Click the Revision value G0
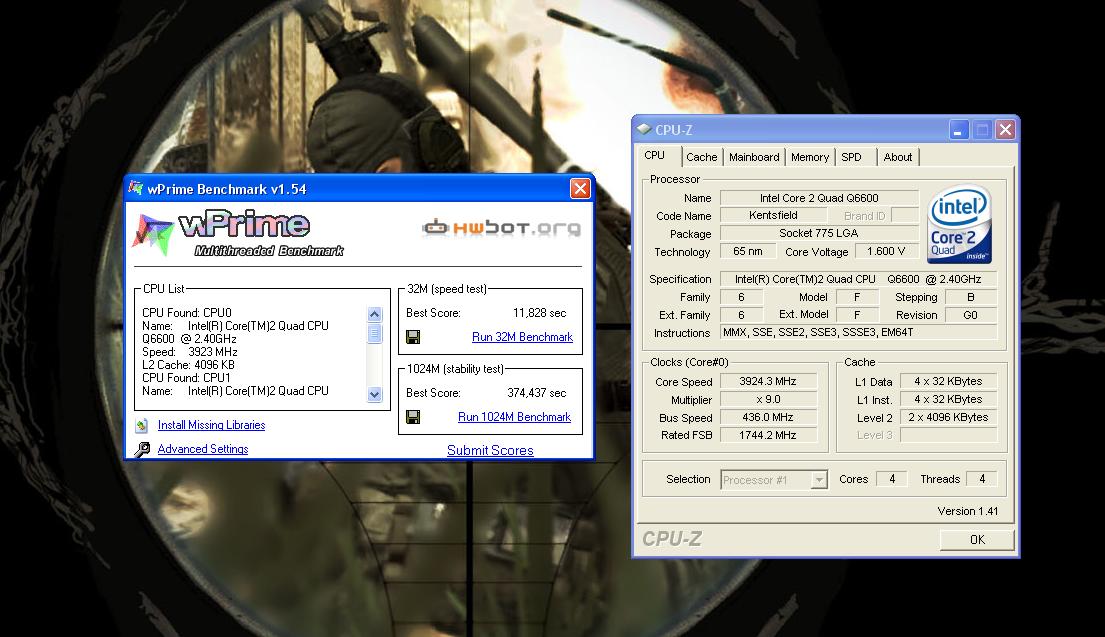The image size is (1105, 637). [970, 315]
